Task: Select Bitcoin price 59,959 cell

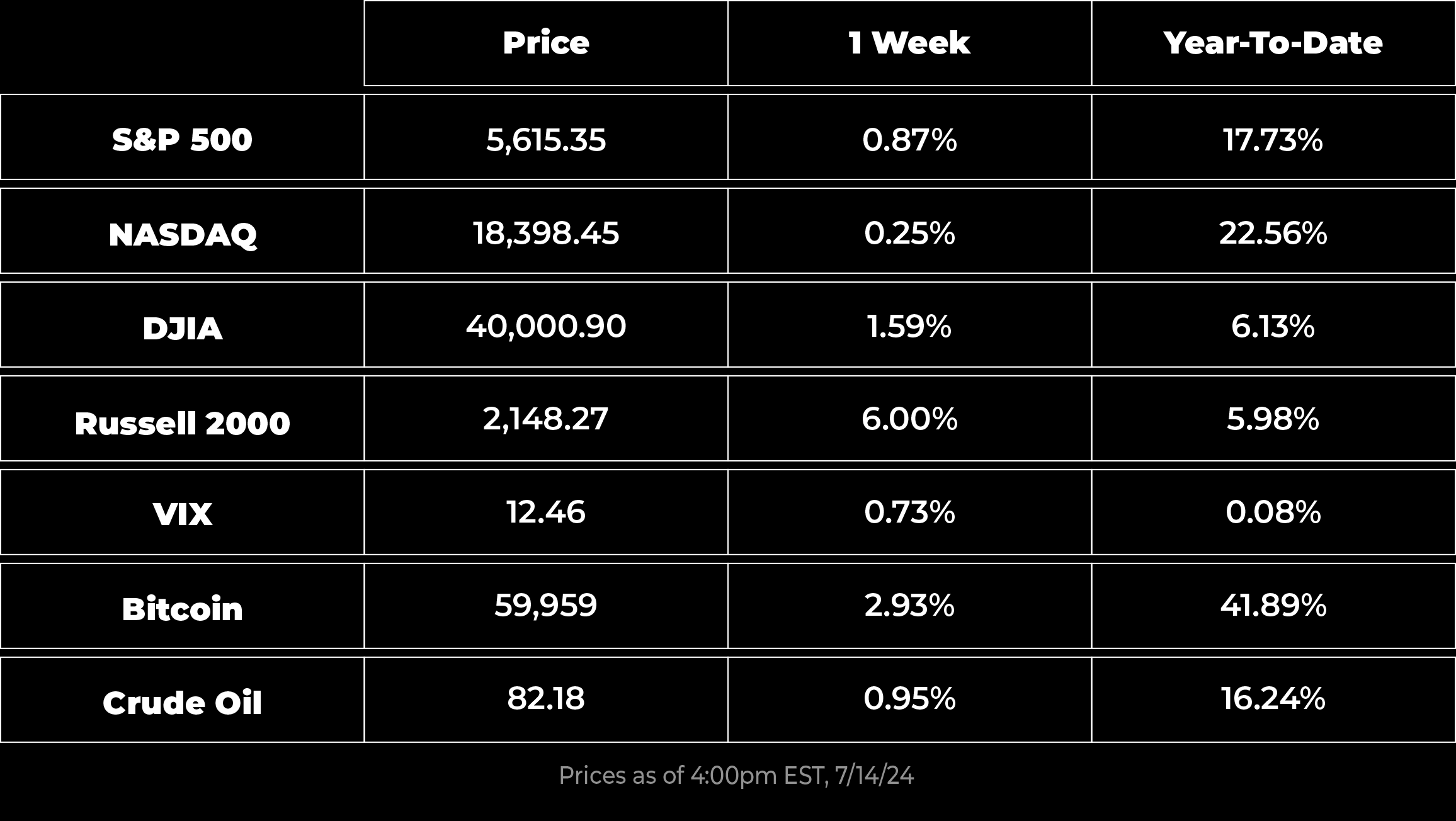Action: pyautogui.click(x=546, y=606)
